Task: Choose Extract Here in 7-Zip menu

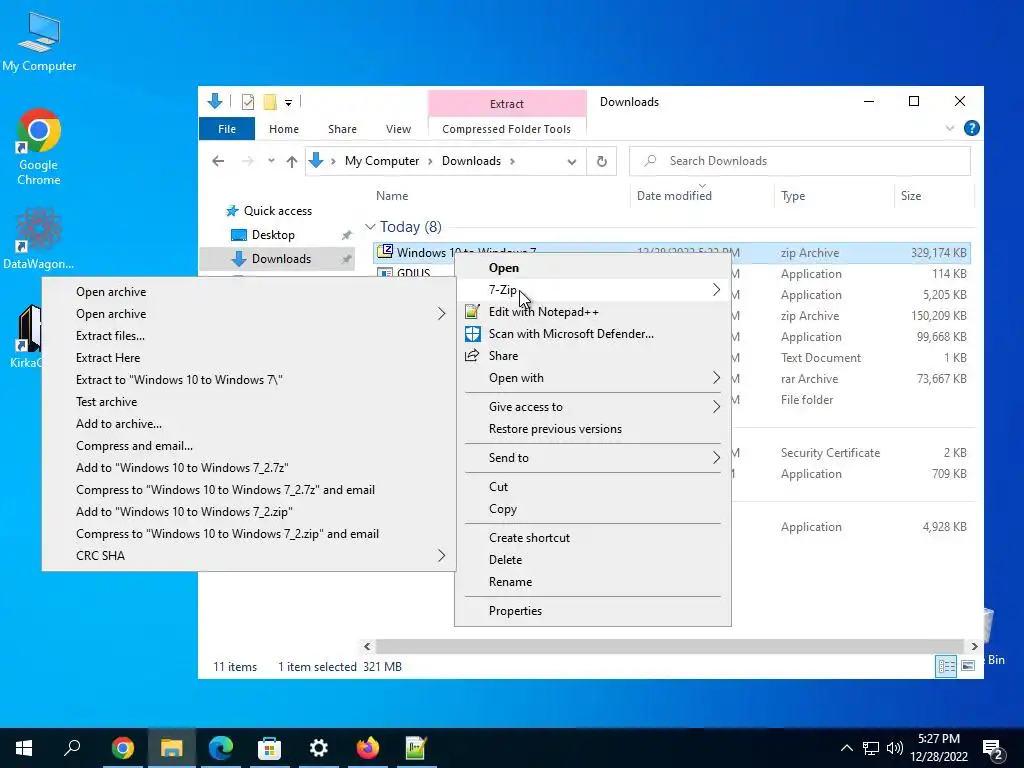Action: [x=249, y=358]
